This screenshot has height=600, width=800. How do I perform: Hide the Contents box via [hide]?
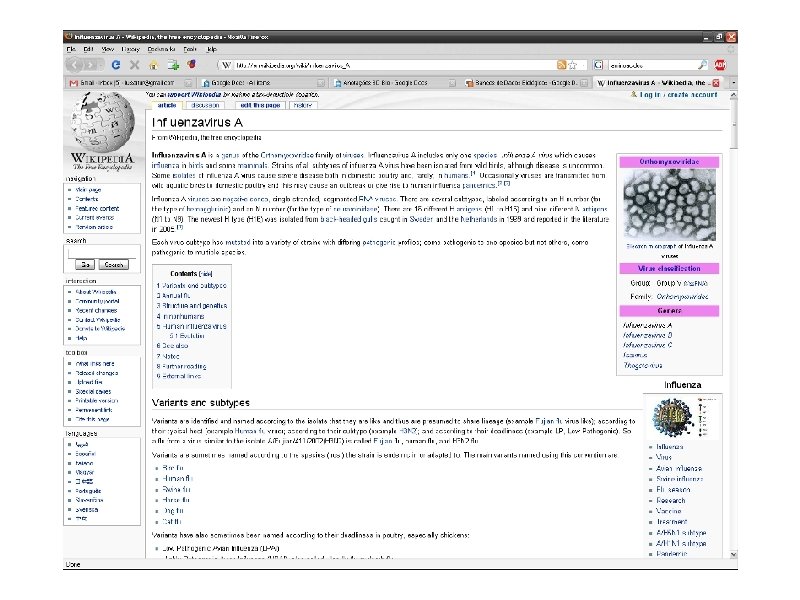click(x=206, y=274)
